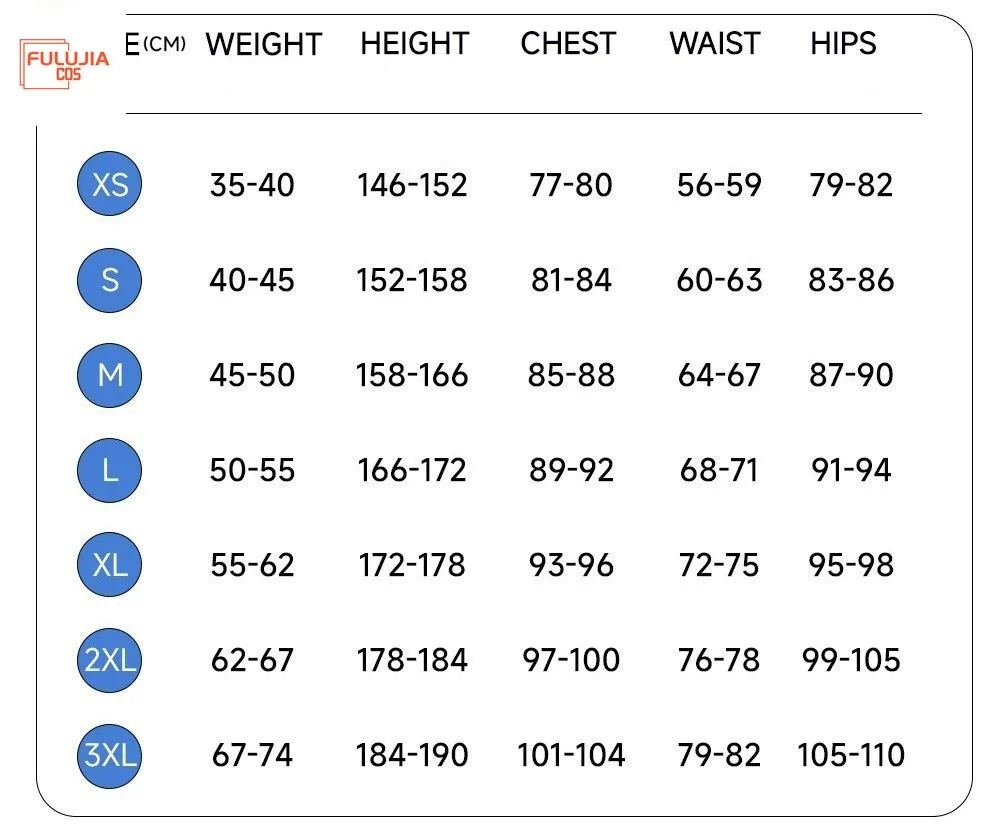Click M height value 158-166
The image size is (1000, 840).
point(412,375)
